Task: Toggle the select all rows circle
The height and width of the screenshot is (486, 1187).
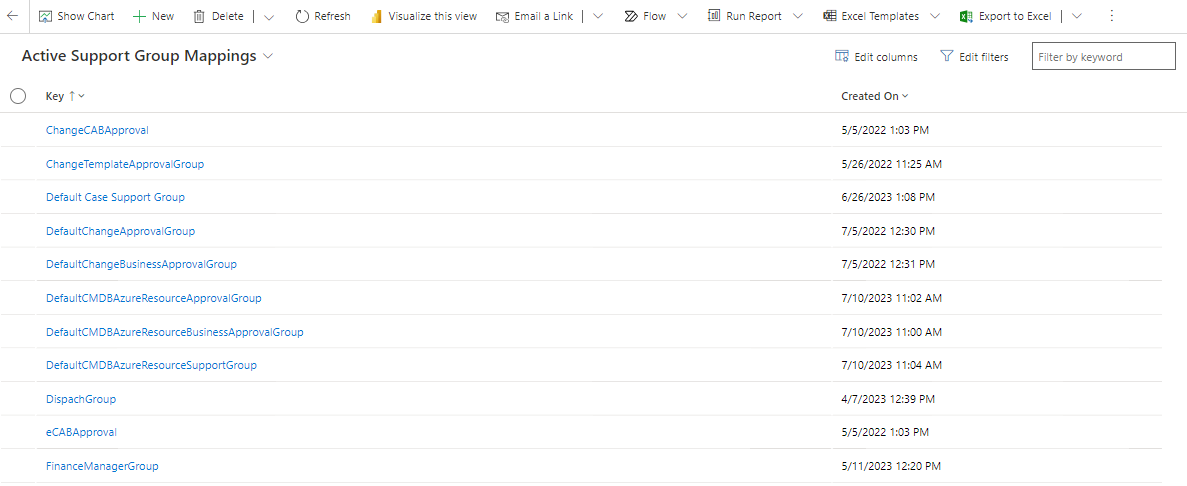Action: coord(18,96)
